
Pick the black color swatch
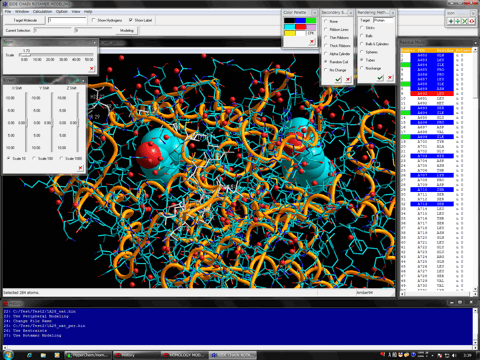point(289,21)
